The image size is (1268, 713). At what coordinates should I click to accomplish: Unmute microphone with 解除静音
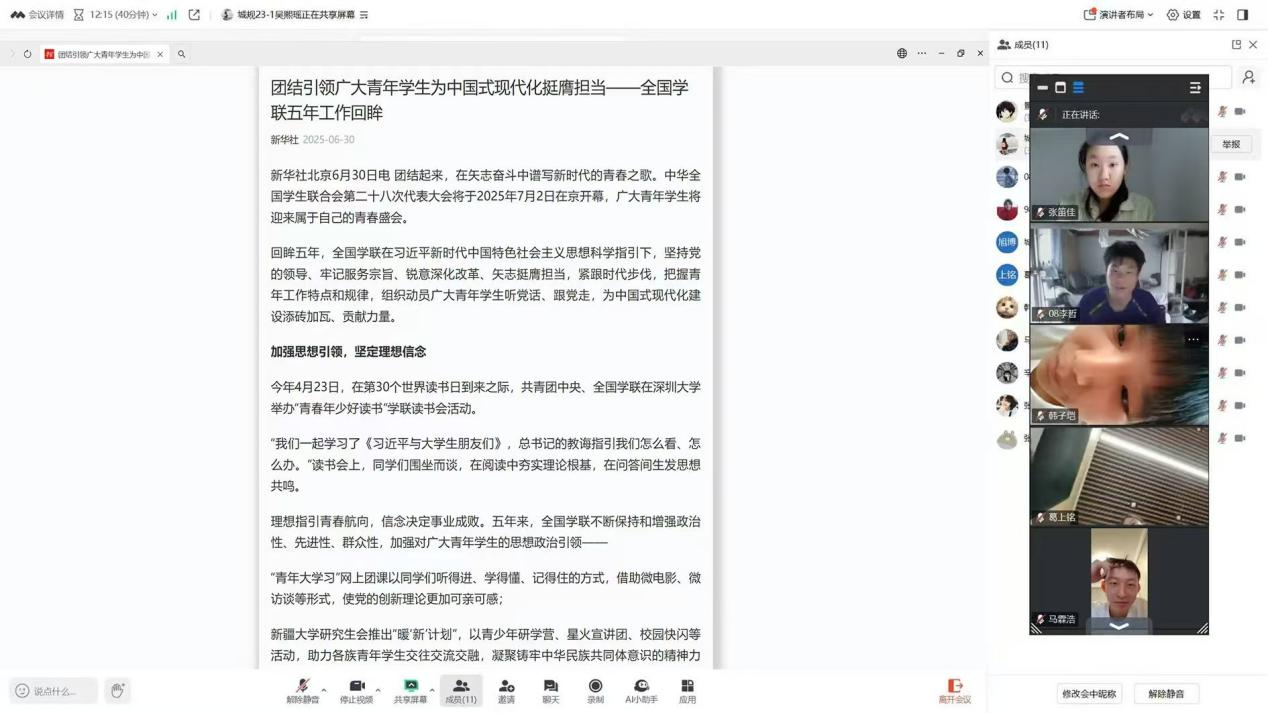point(302,690)
